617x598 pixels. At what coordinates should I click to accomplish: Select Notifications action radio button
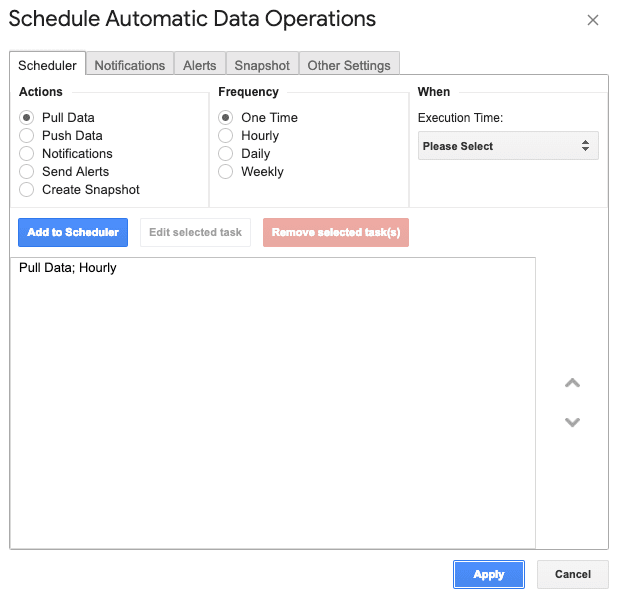(x=26, y=153)
